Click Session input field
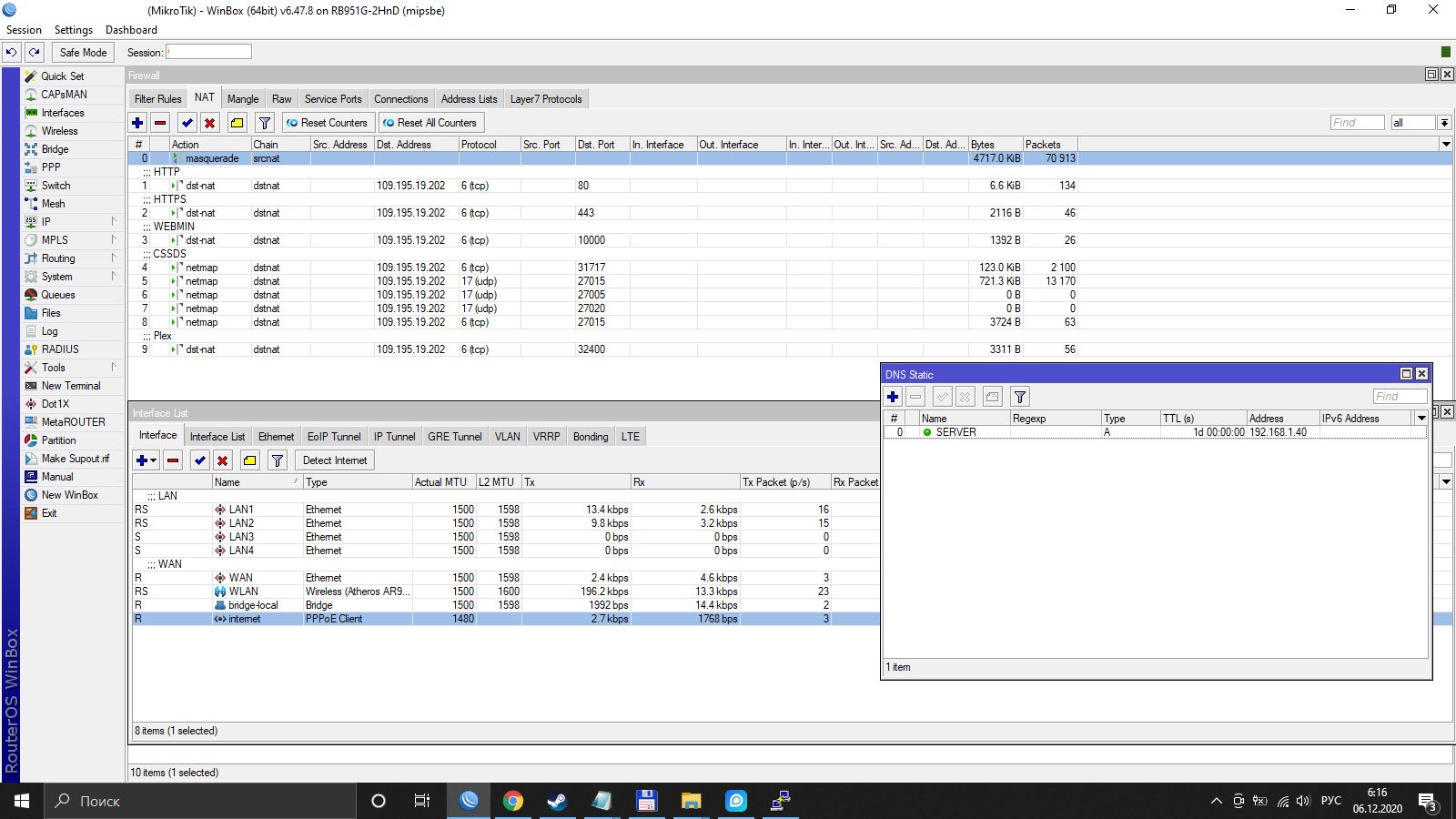 click(209, 52)
